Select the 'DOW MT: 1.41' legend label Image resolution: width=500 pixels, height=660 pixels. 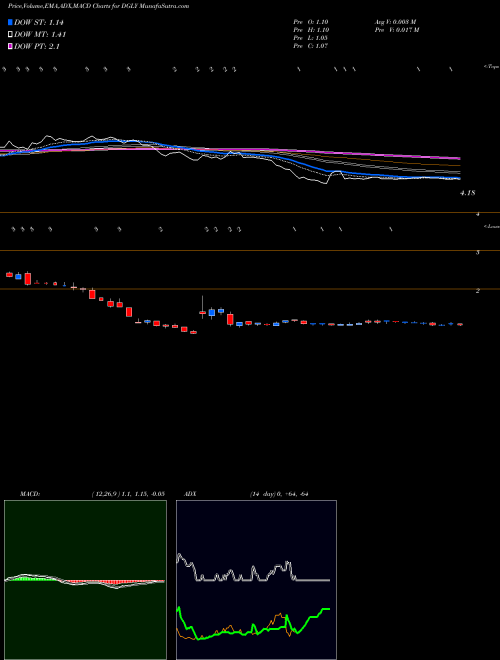(40, 35)
